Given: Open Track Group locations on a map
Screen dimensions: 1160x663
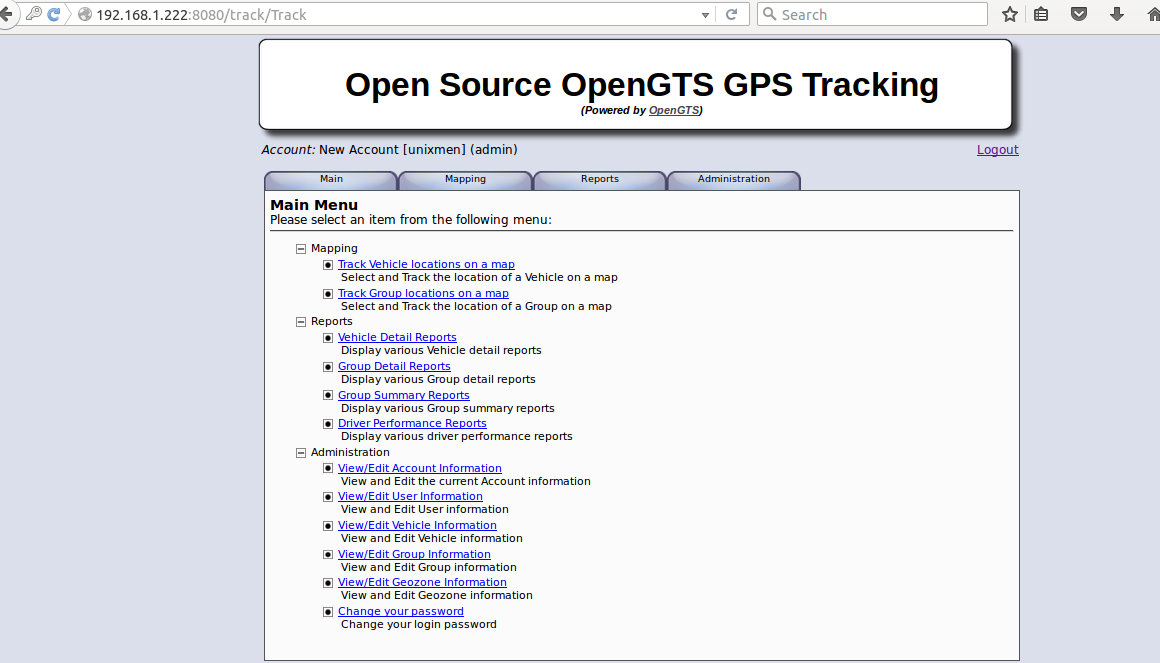Looking at the screenshot, I should pos(423,293).
